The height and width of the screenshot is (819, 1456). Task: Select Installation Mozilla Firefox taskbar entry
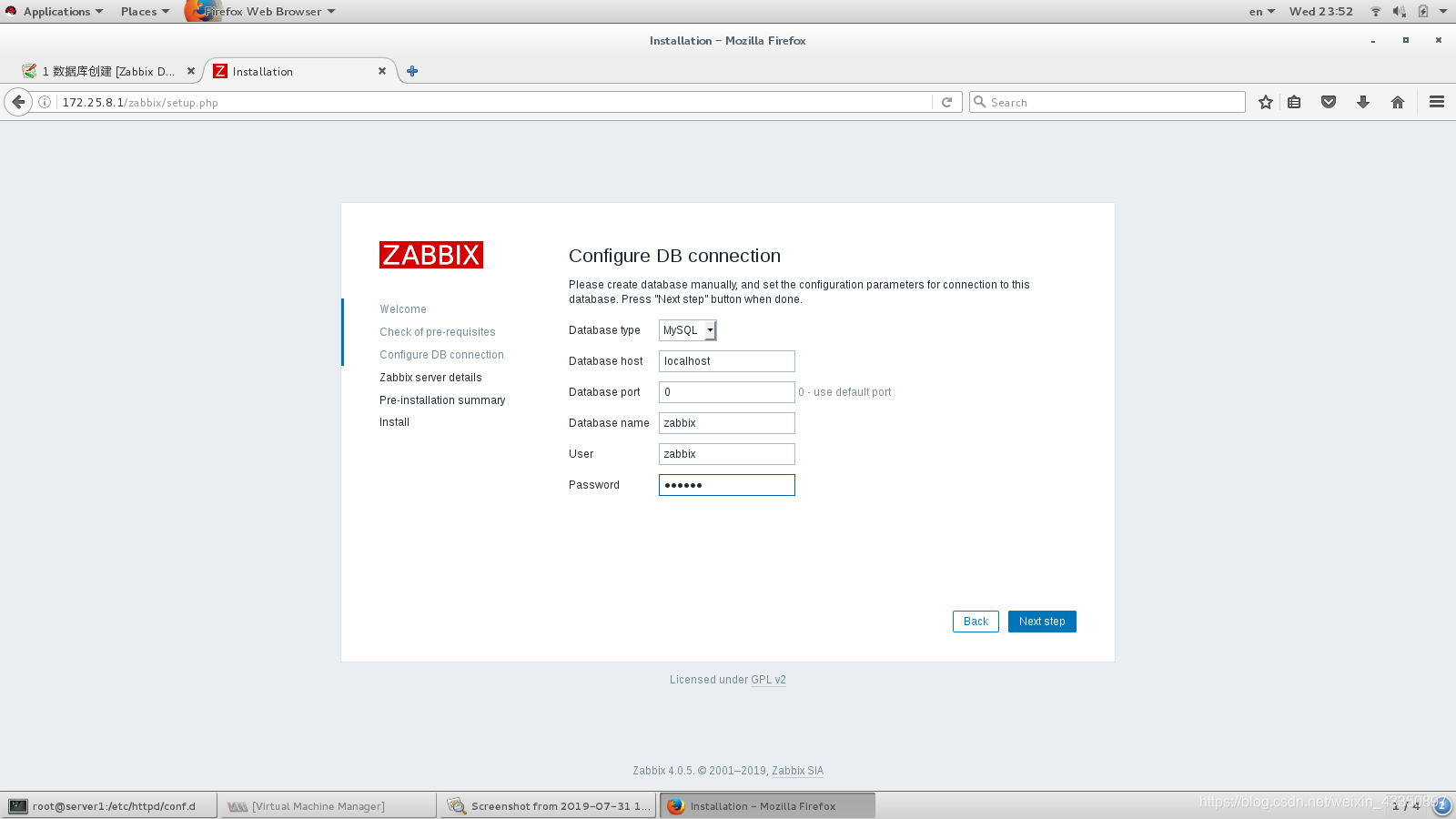point(768,806)
